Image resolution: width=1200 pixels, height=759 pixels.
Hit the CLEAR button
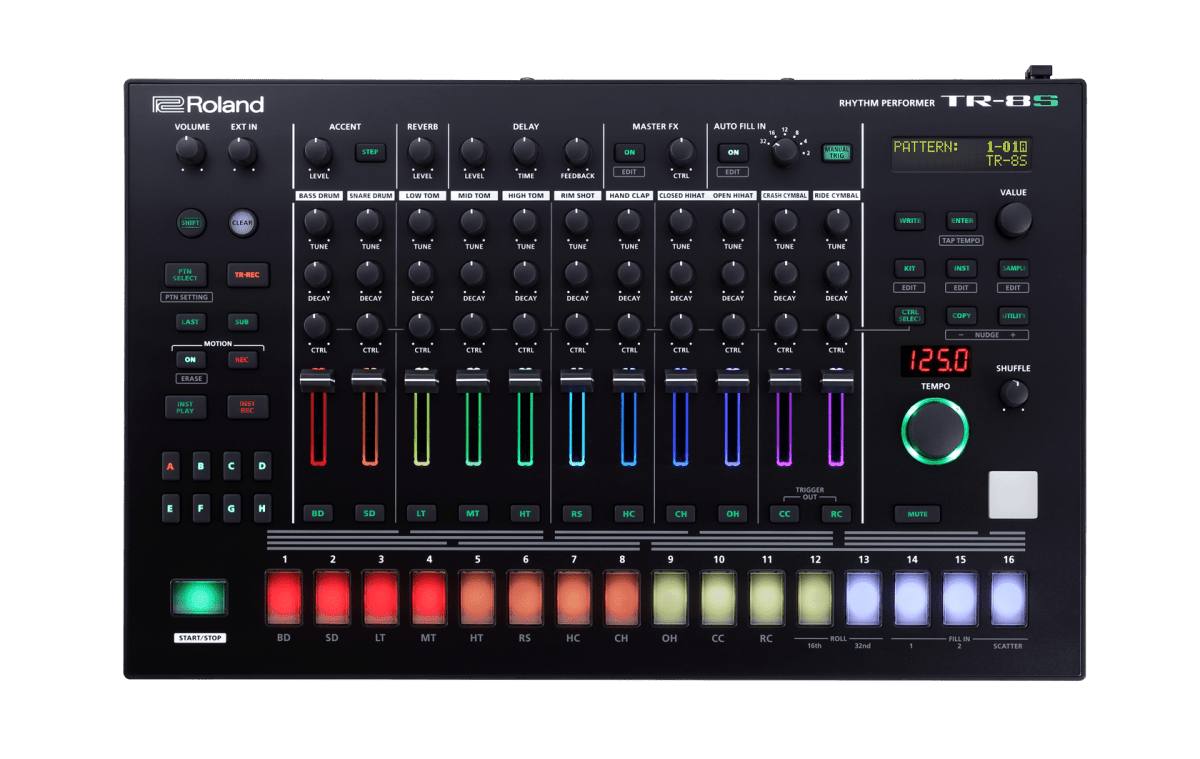click(241, 223)
